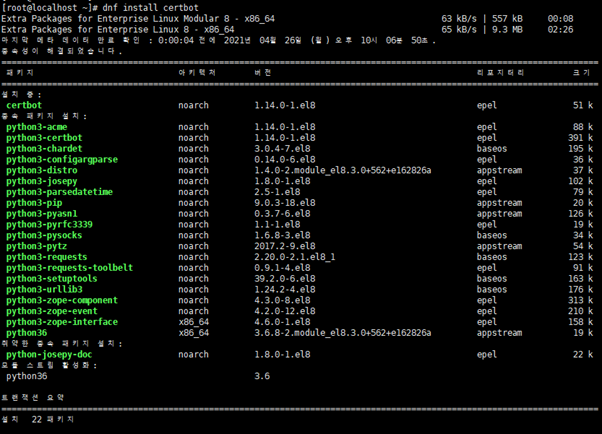Screen dimensions: 602x434
Task: Click version '9.0.3-18.el8' of python3-pip
Action: 285,203
